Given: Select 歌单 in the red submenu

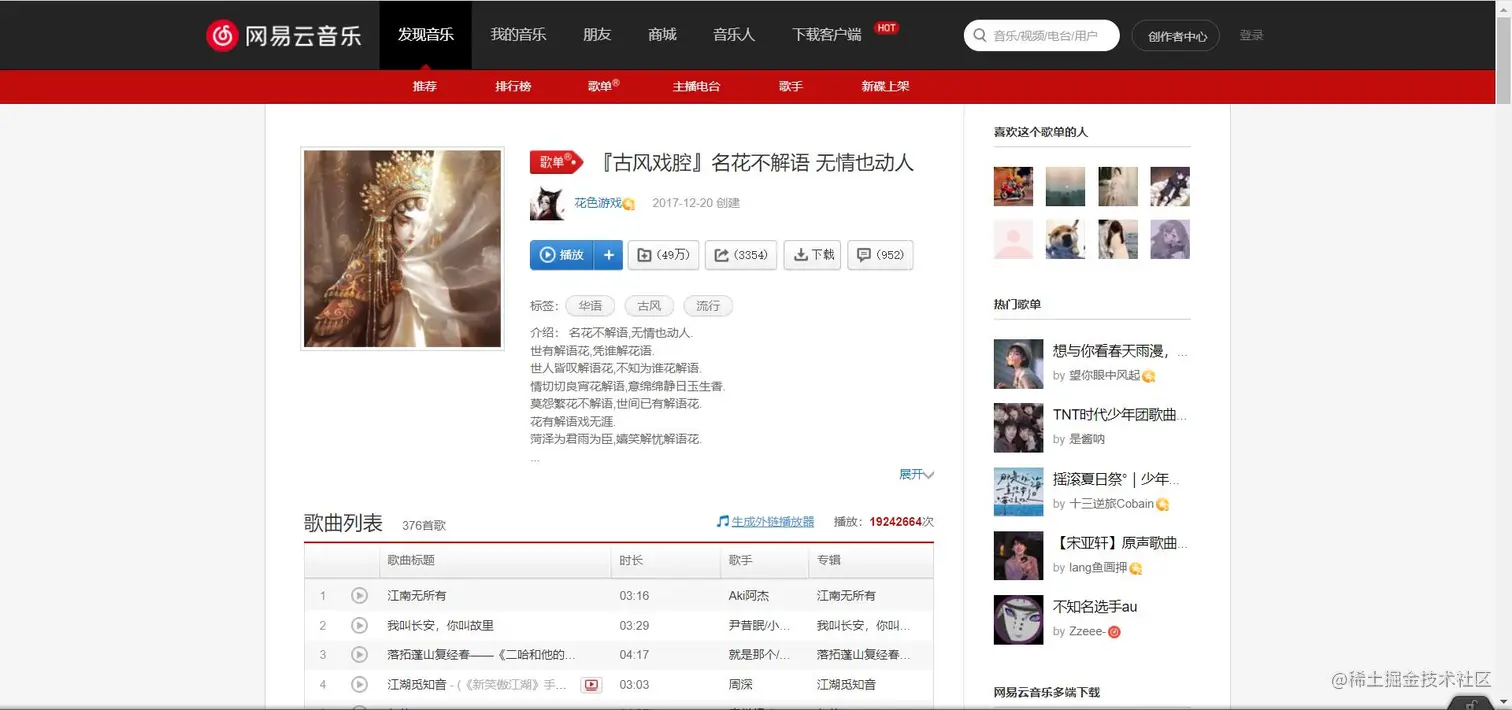Looking at the screenshot, I should click(603, 86).
